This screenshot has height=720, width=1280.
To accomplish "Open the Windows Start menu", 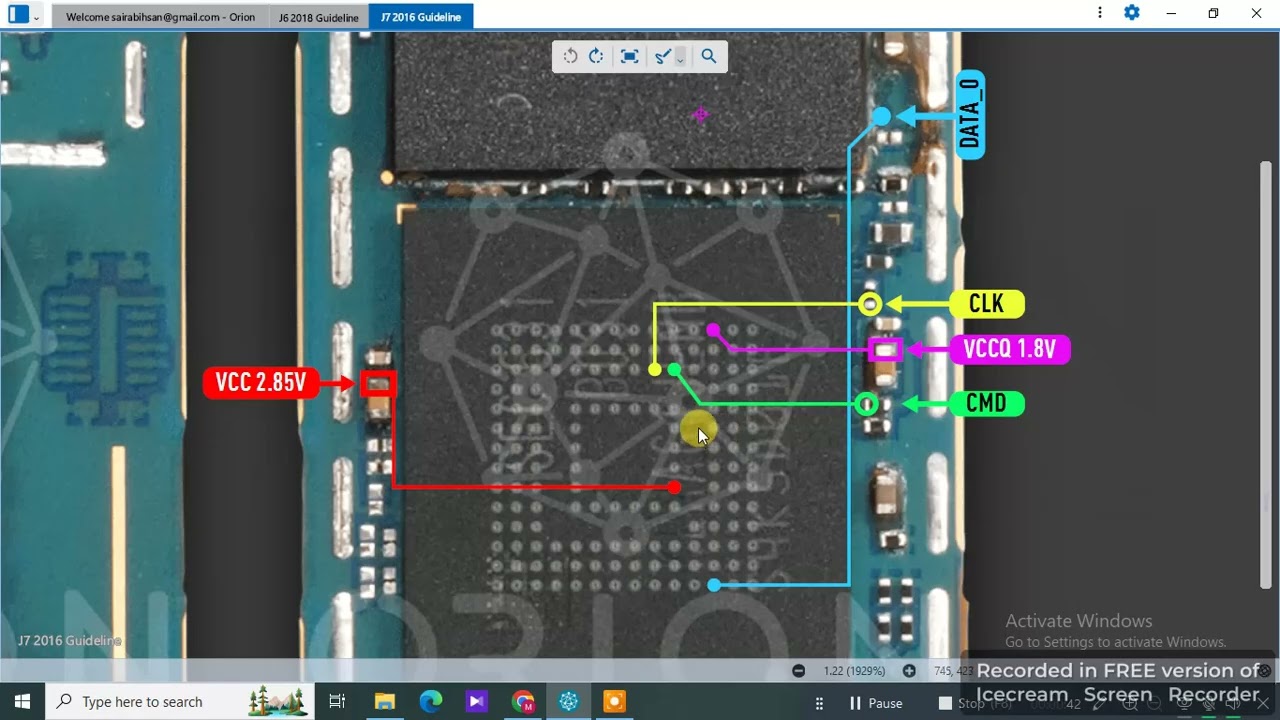I will 22,702.
